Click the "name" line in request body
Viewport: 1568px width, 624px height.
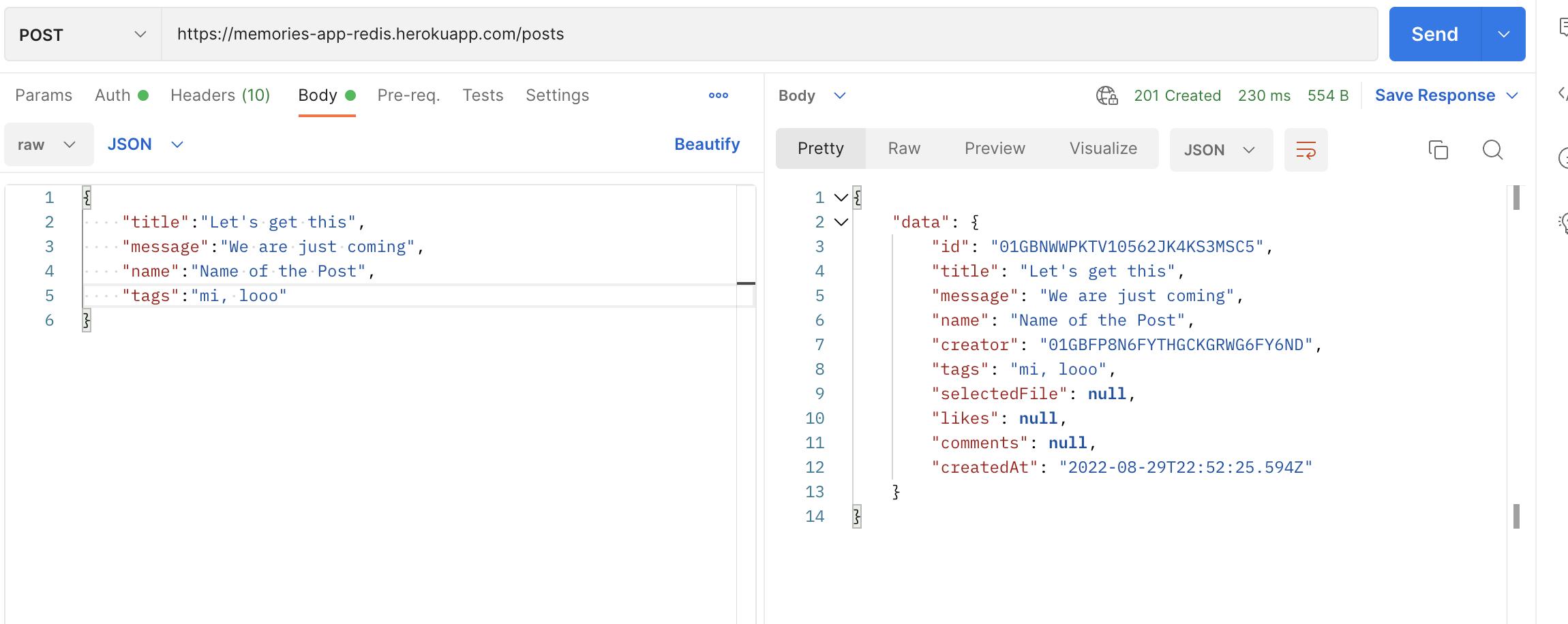tap(248, 271)
